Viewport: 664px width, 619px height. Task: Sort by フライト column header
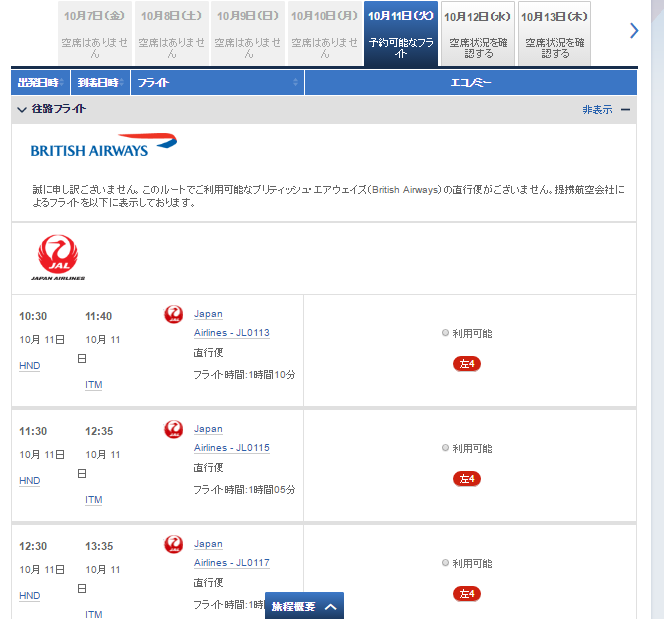217,82
